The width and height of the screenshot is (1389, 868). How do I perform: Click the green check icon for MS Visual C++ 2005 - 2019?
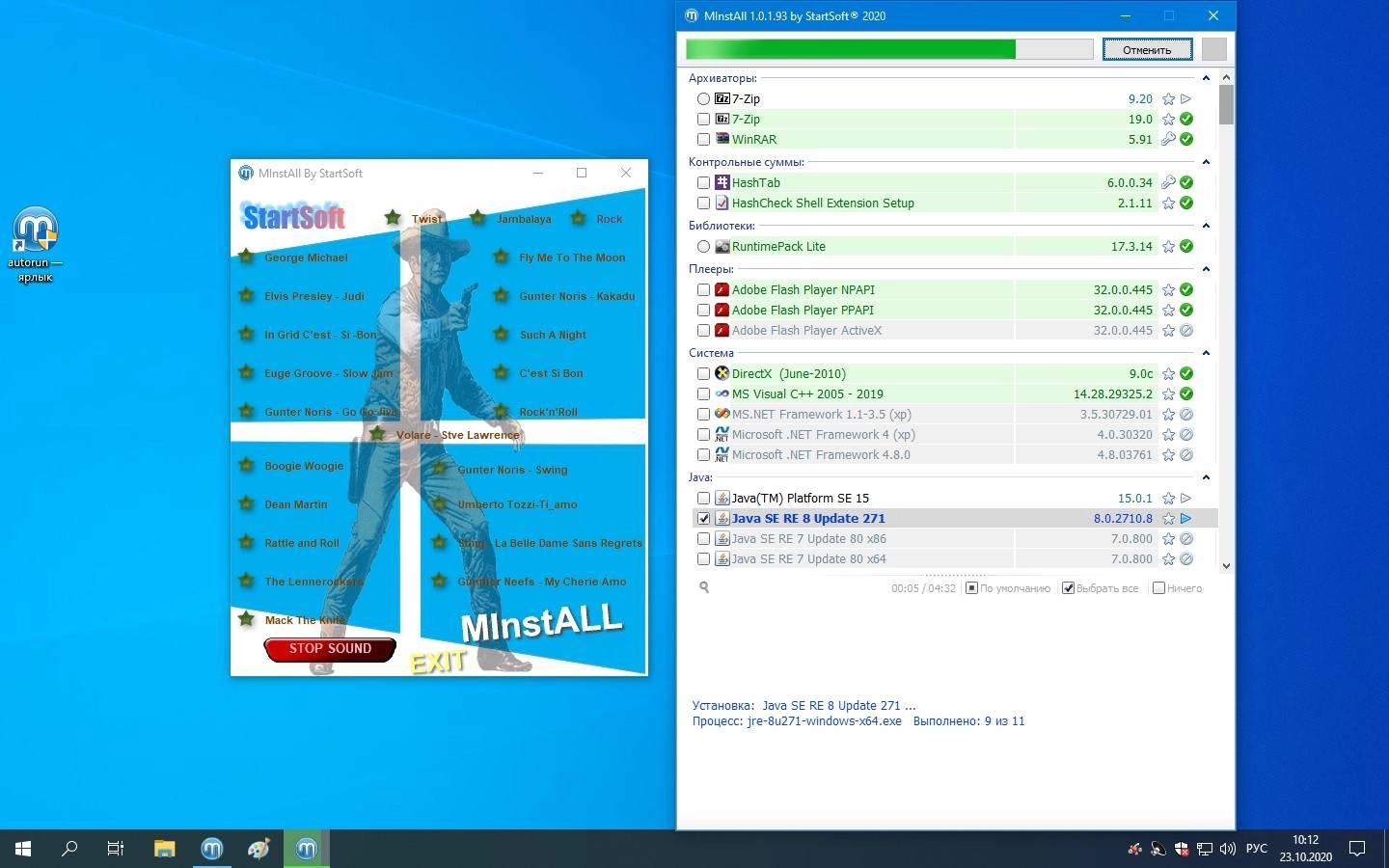(1186, 393)
